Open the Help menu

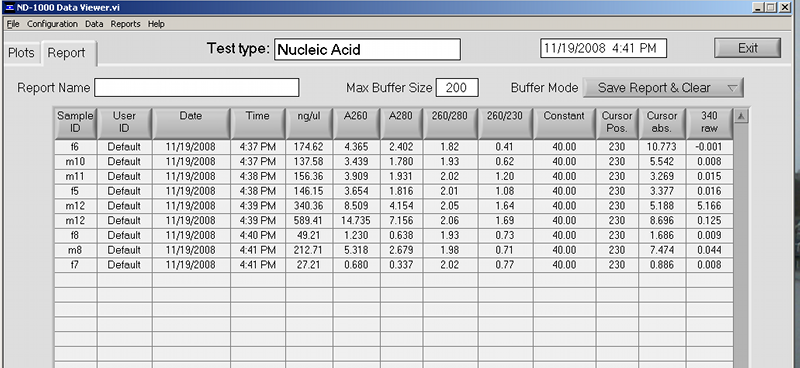[x=156, y=24]
